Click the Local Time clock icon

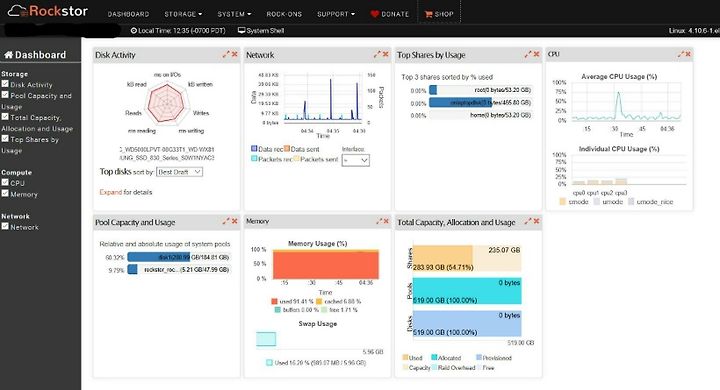[x=134, y=31]
